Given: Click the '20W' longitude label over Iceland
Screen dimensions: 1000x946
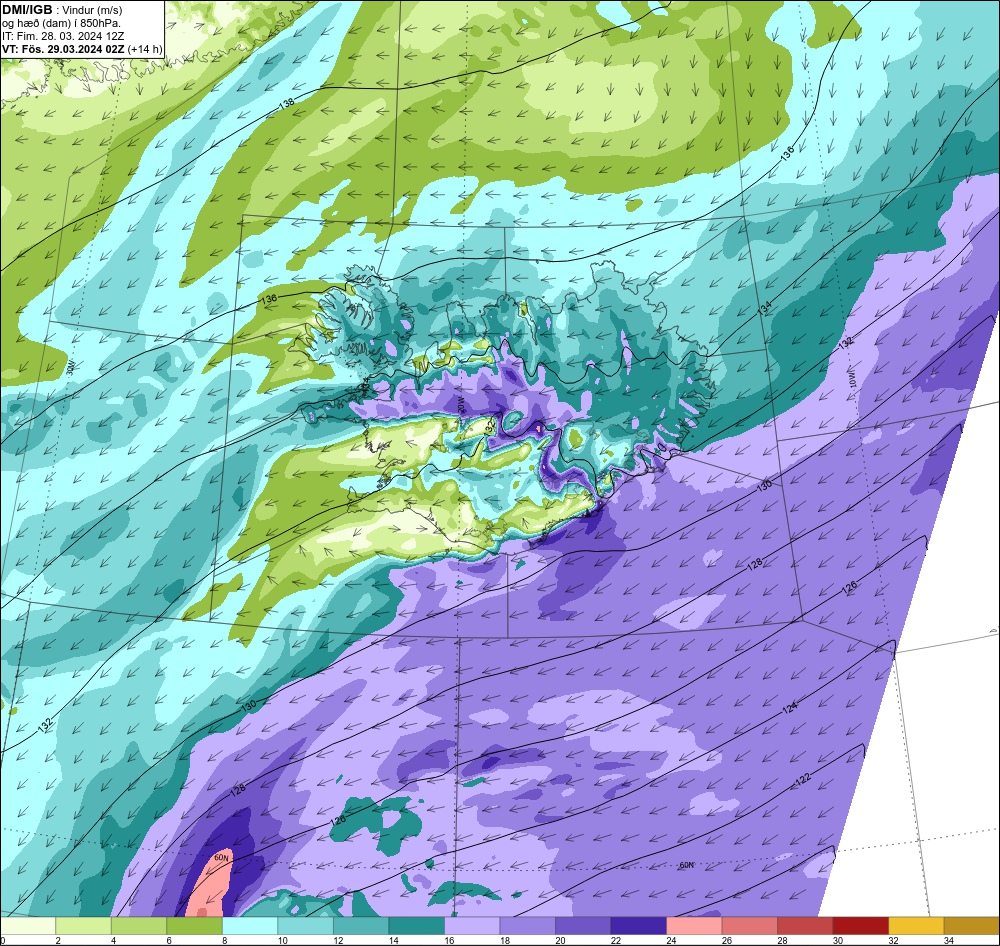Looking at the screenshot, I should click(x=460, y=404).
